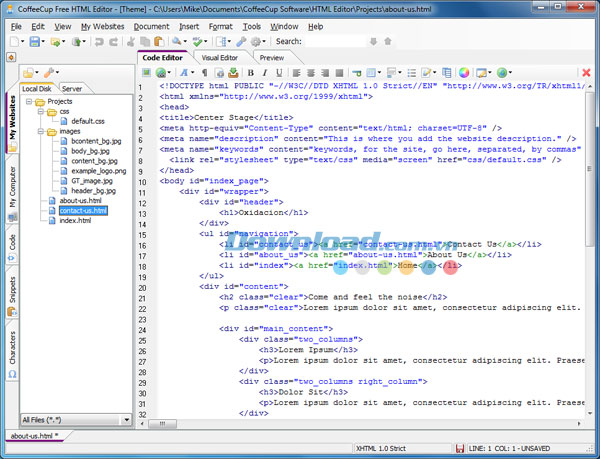This screenshot has height=459, width=600.
Task: Align text center
Action: 311,73
